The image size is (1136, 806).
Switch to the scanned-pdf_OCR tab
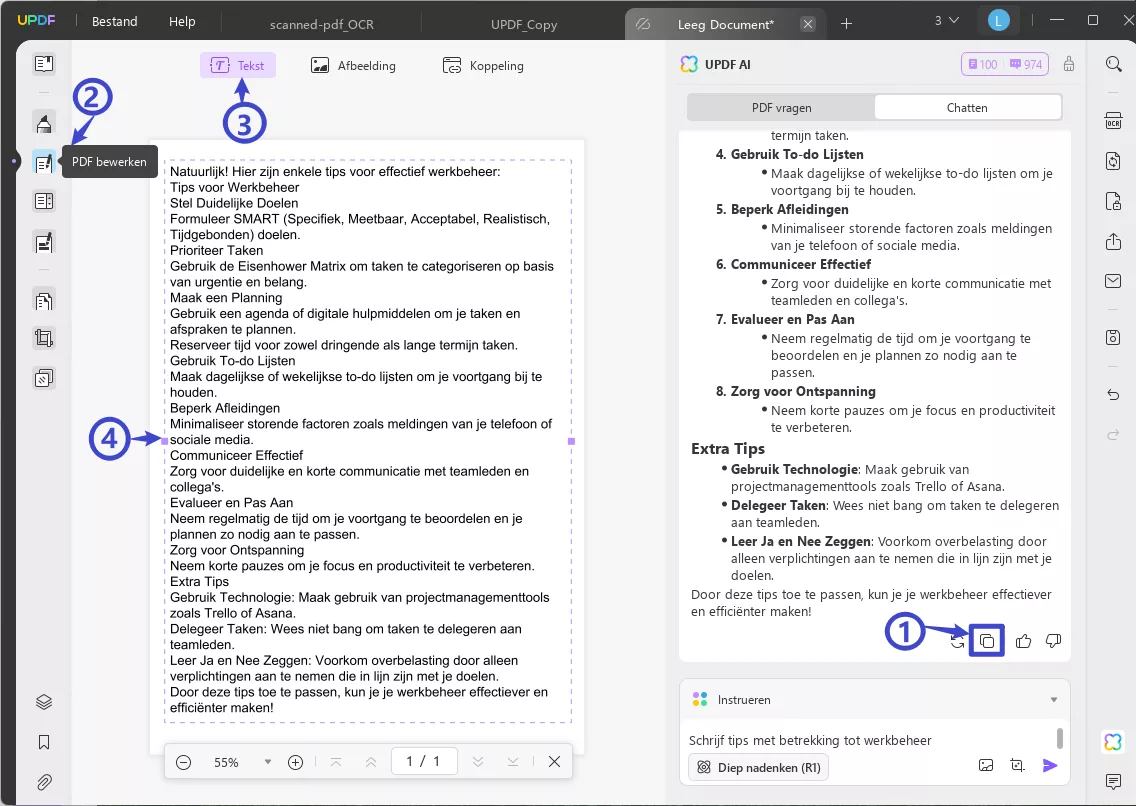tap(322, 25)
